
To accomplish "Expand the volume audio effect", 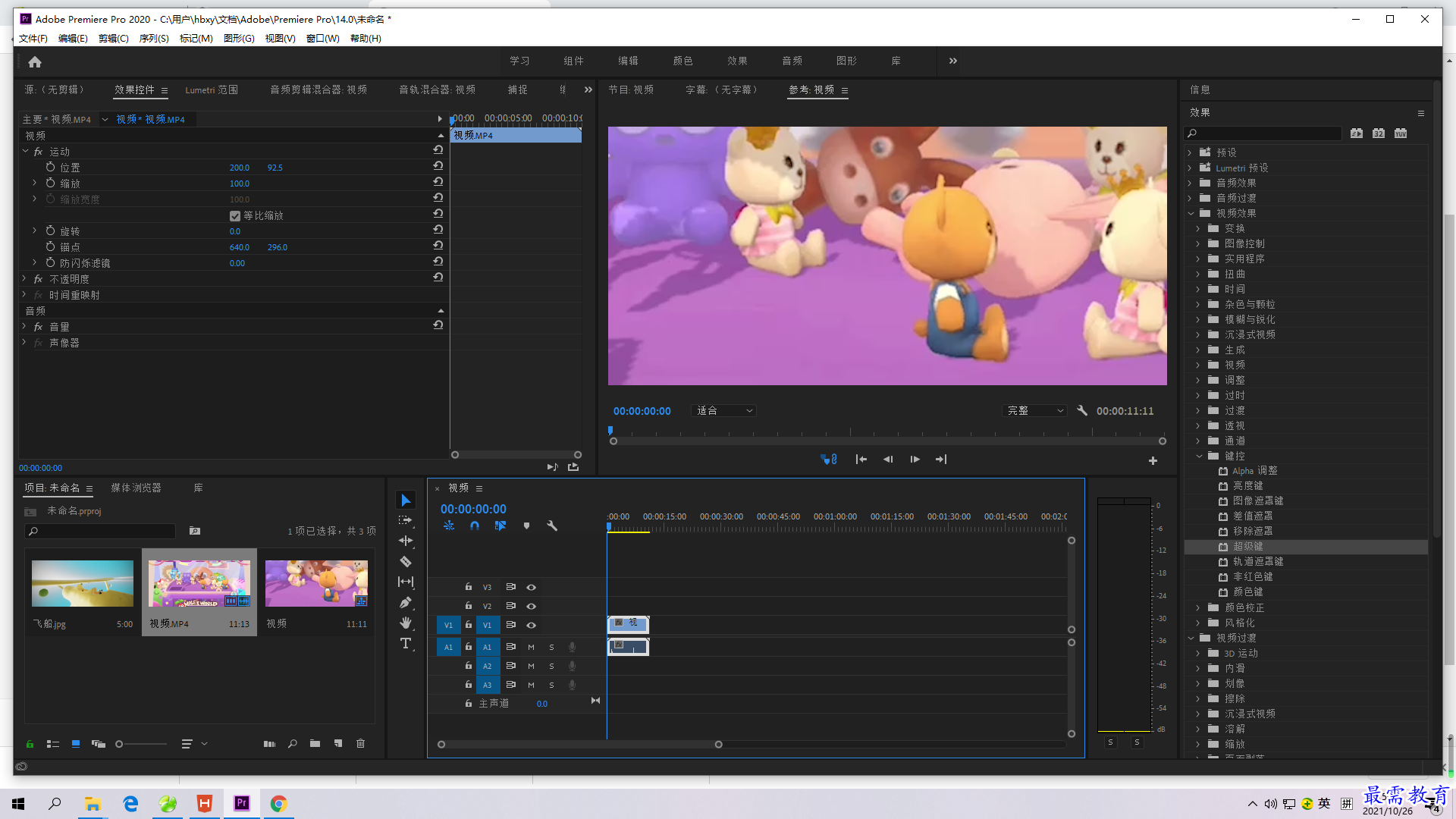I will pos(24,326).
